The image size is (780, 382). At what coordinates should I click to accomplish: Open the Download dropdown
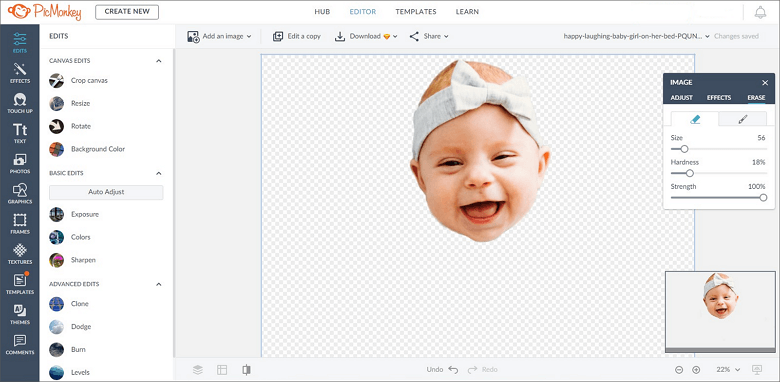pos(366,36)
